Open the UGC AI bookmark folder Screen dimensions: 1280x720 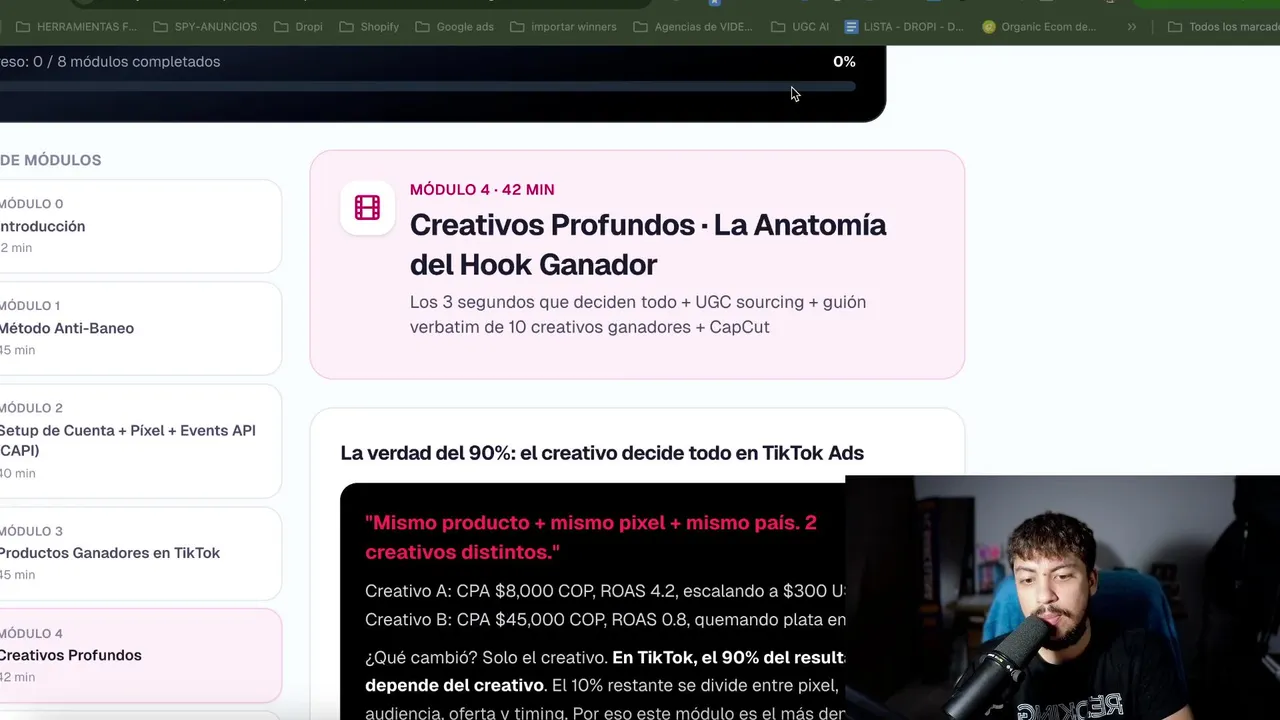coord(800,27)
